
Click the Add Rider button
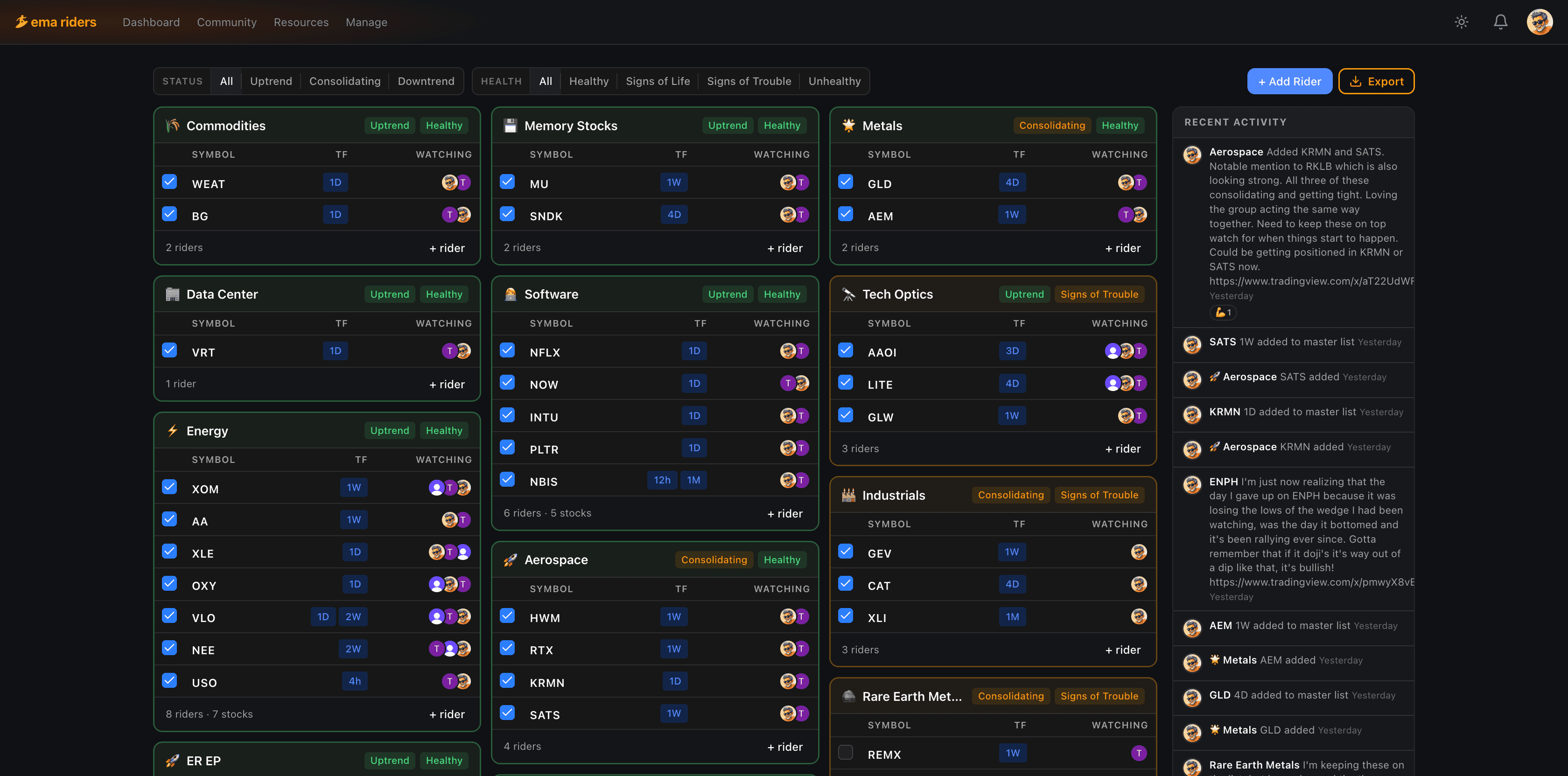point(1289,81)
